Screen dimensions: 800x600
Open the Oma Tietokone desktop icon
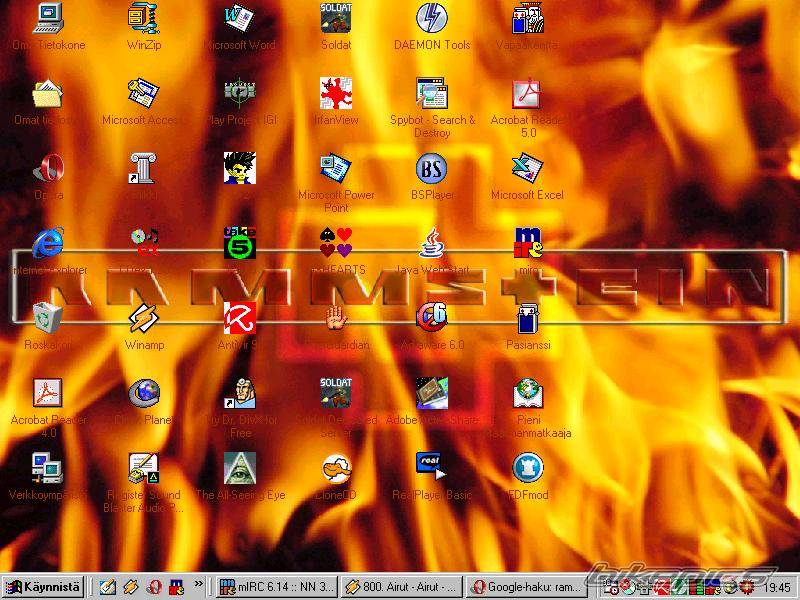pos(48,18)
